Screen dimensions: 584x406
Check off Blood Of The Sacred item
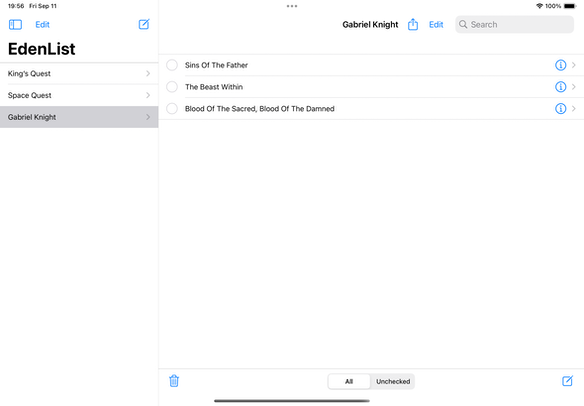point(172,109)
